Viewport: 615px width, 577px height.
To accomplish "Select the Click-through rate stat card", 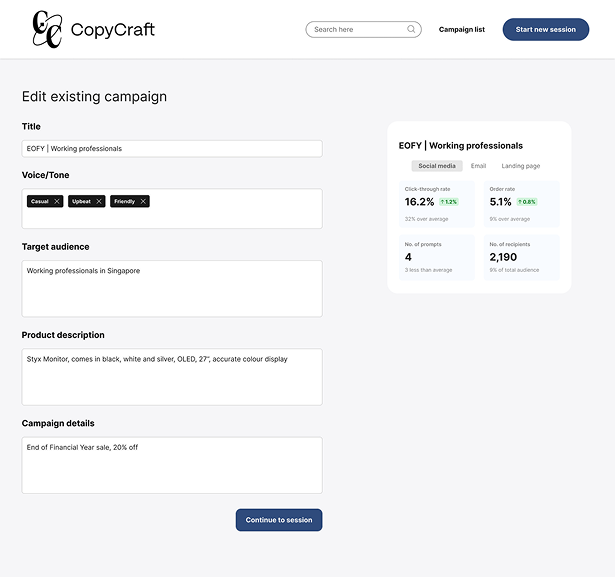I will click(x=437, y=204).
